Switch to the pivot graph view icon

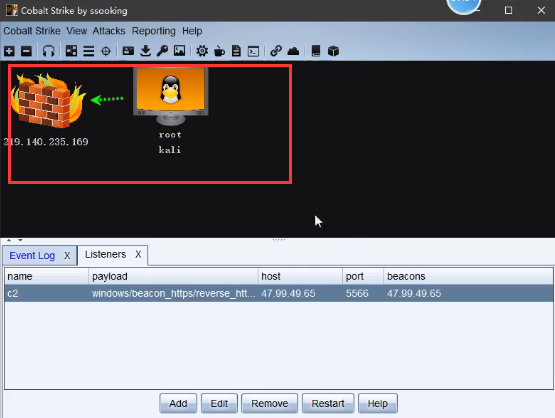coord(71,51)
